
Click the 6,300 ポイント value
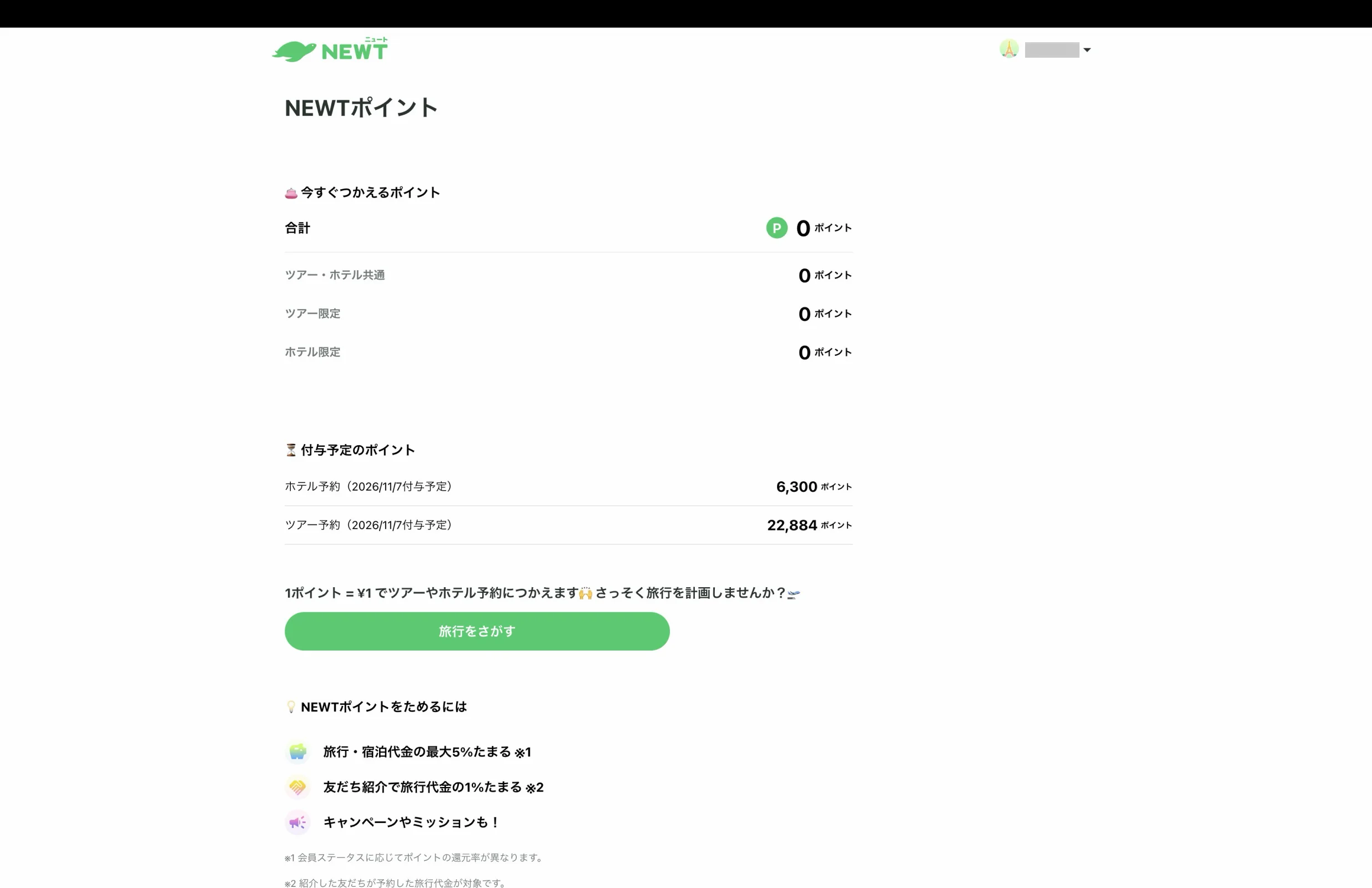pos(814,487)
